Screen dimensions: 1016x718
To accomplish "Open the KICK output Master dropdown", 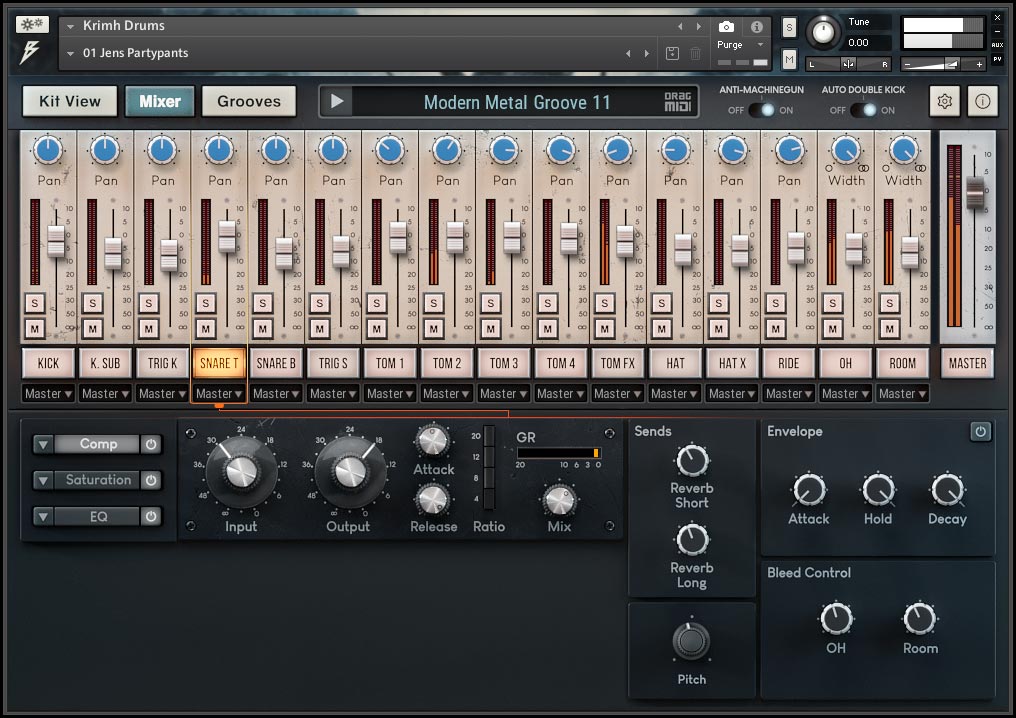I will pos(48,393).
